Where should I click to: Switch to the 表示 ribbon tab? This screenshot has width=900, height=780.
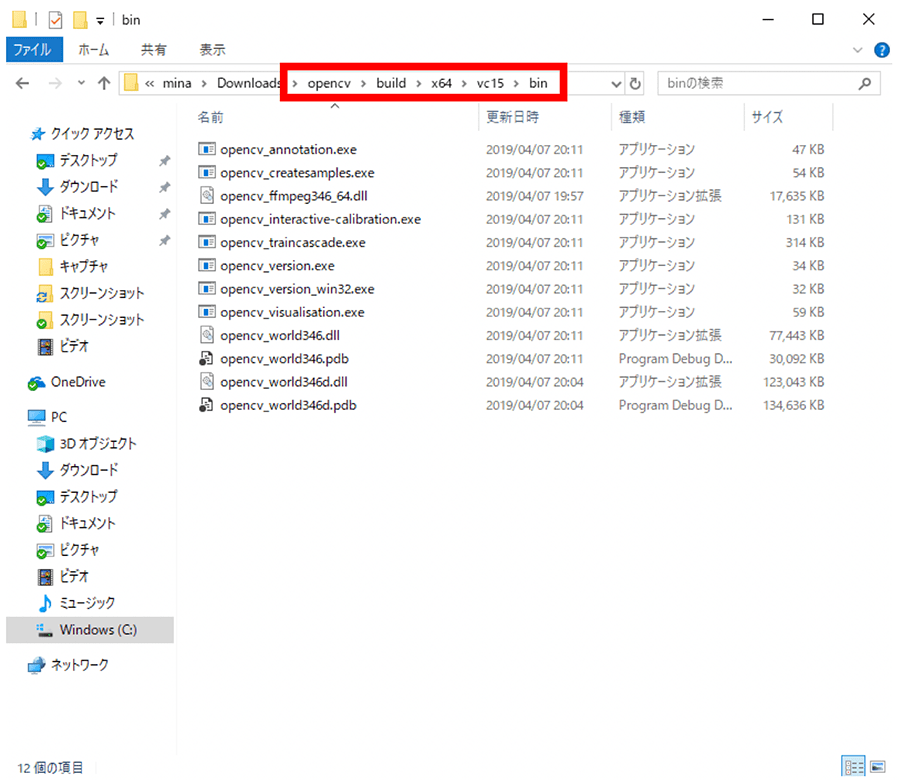[x=212, y=50]
